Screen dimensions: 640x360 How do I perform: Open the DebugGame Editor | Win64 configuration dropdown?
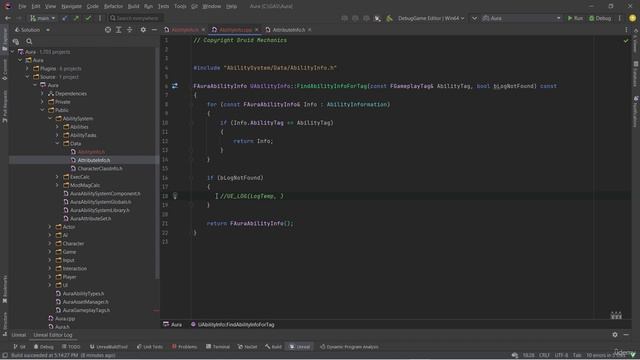[431, 18]
